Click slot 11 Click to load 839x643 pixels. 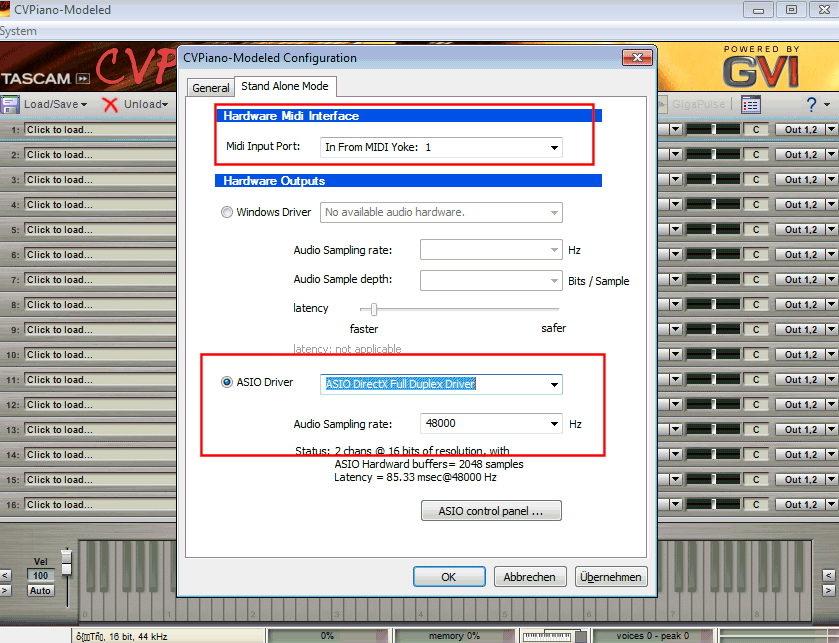100,379
